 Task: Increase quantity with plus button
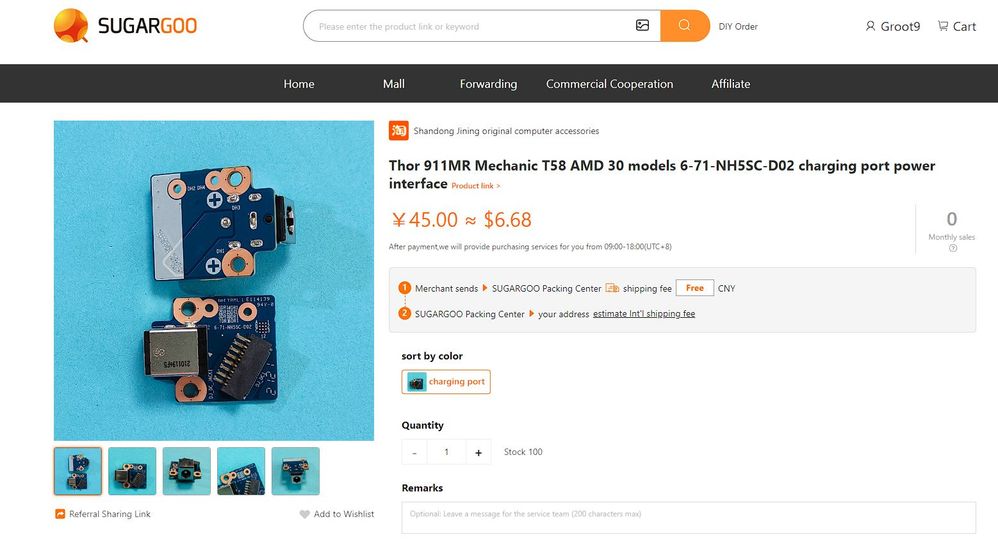(478, 452)
